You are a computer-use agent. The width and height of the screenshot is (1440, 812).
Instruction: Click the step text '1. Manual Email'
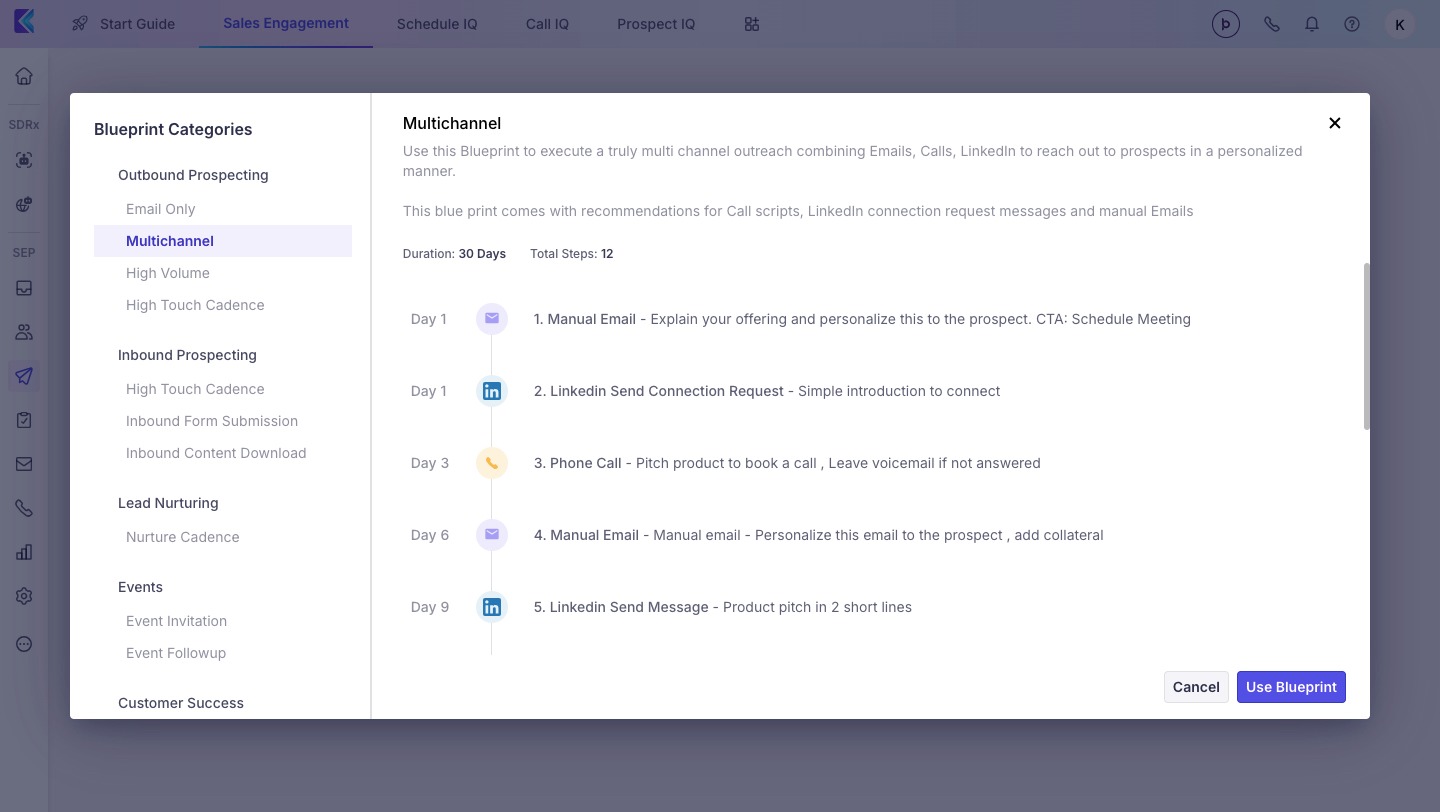pos(585,319)
